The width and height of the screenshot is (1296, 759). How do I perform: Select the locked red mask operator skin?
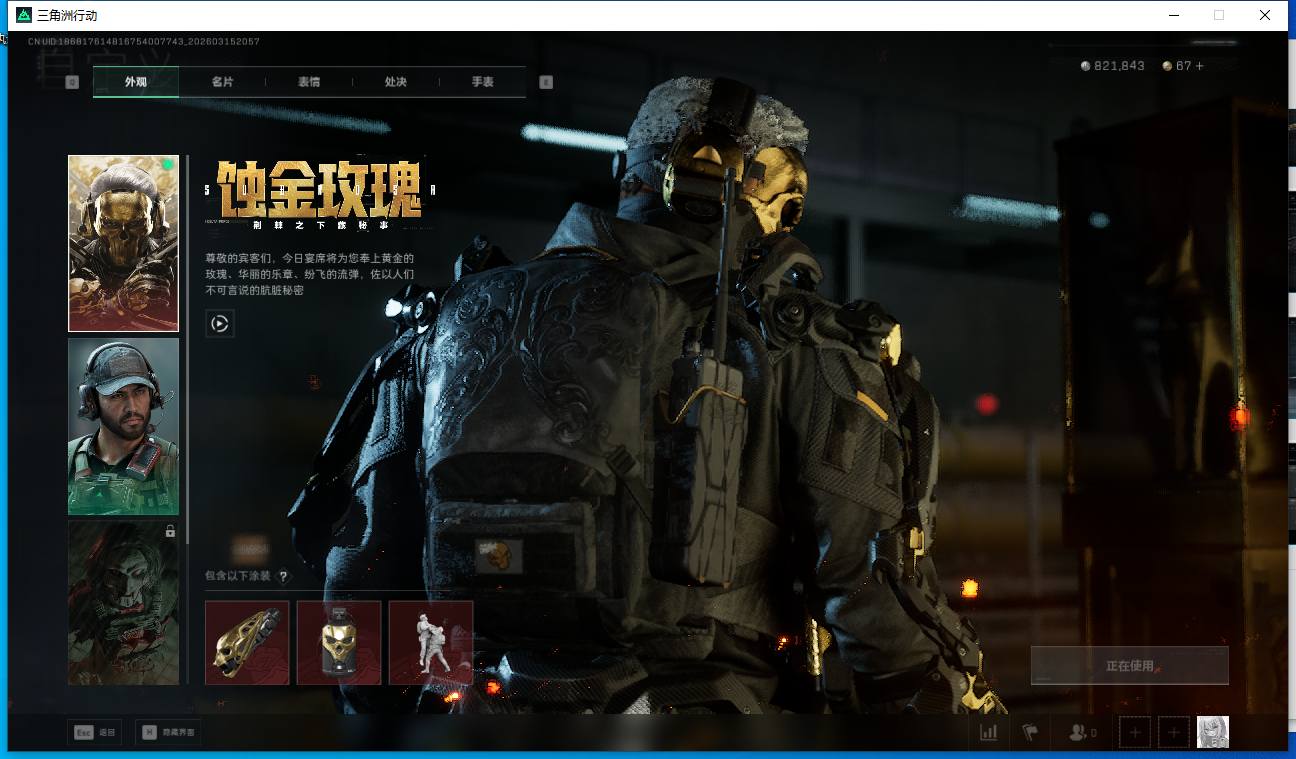(x=123, y=602)
